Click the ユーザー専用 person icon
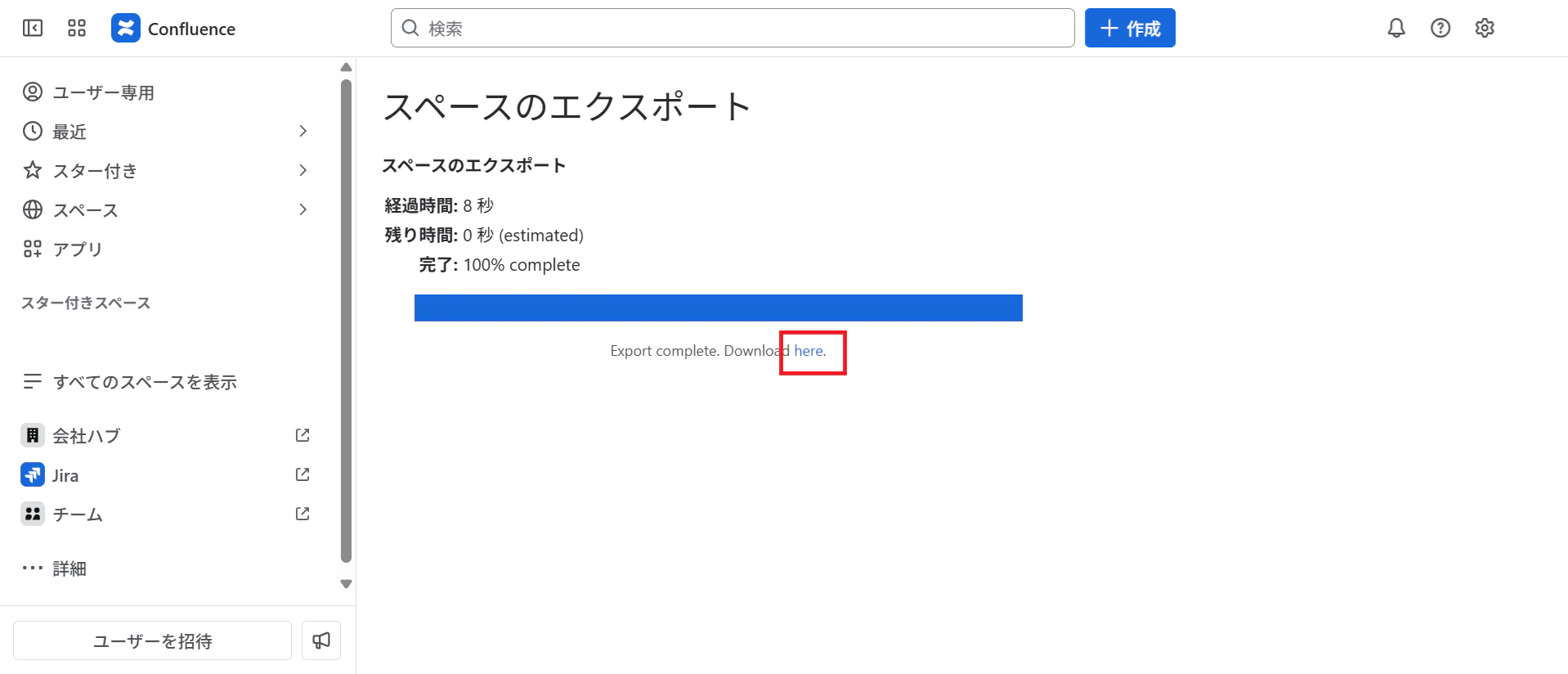The width and height of the screenshot is (1568, 674). tap(33, 92)
